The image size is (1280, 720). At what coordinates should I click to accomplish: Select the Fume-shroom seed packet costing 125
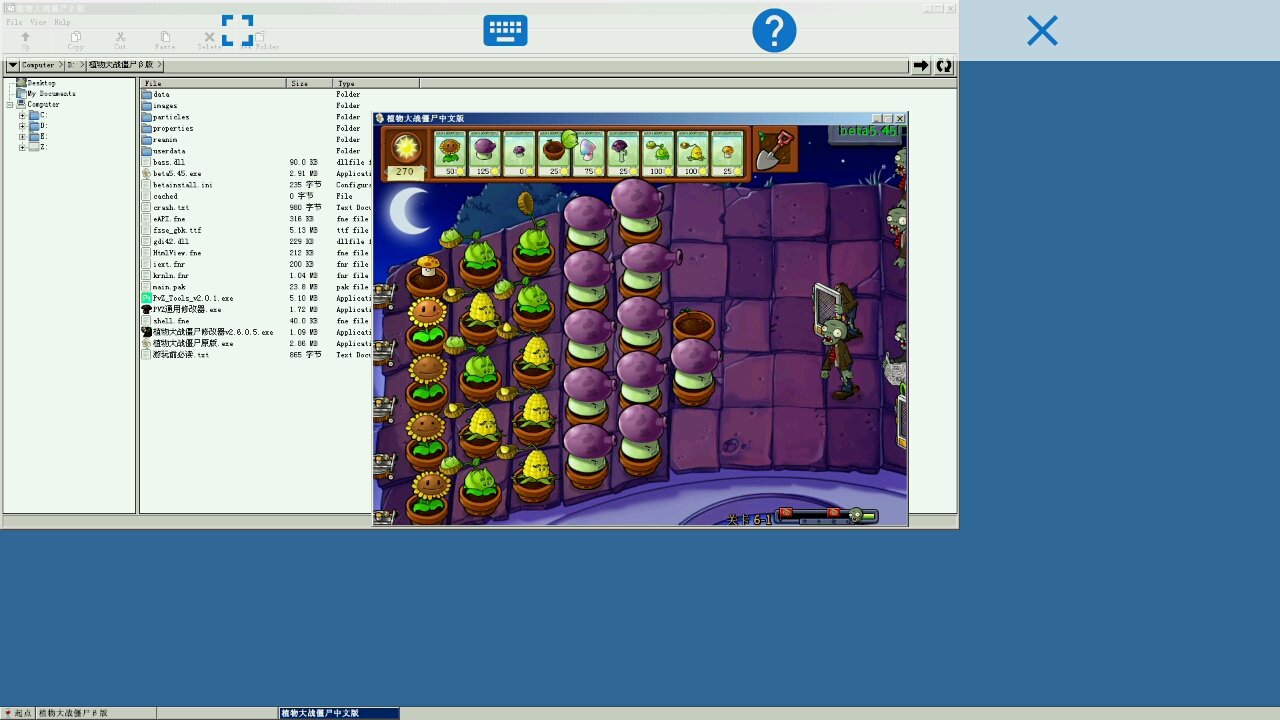point(484,153)
